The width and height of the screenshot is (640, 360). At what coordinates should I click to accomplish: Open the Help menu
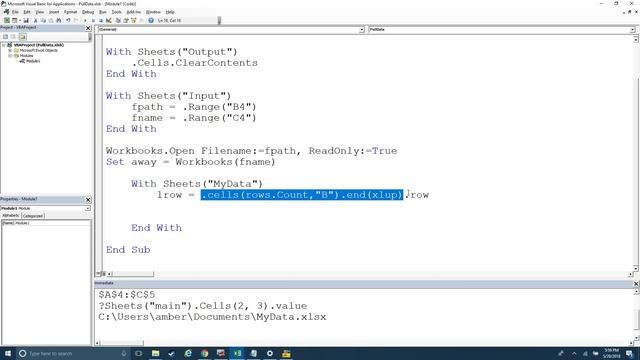tap(170, 12)
